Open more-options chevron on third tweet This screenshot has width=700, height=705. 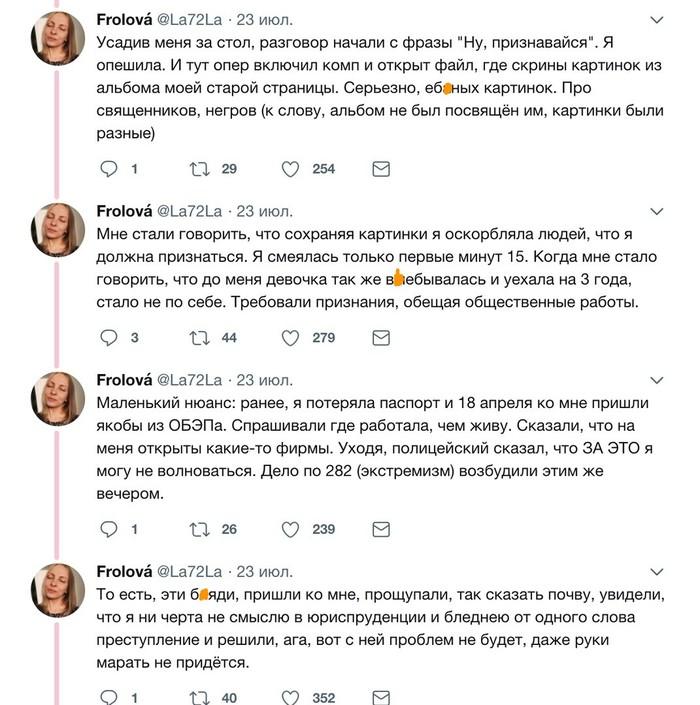coord(656,380)
